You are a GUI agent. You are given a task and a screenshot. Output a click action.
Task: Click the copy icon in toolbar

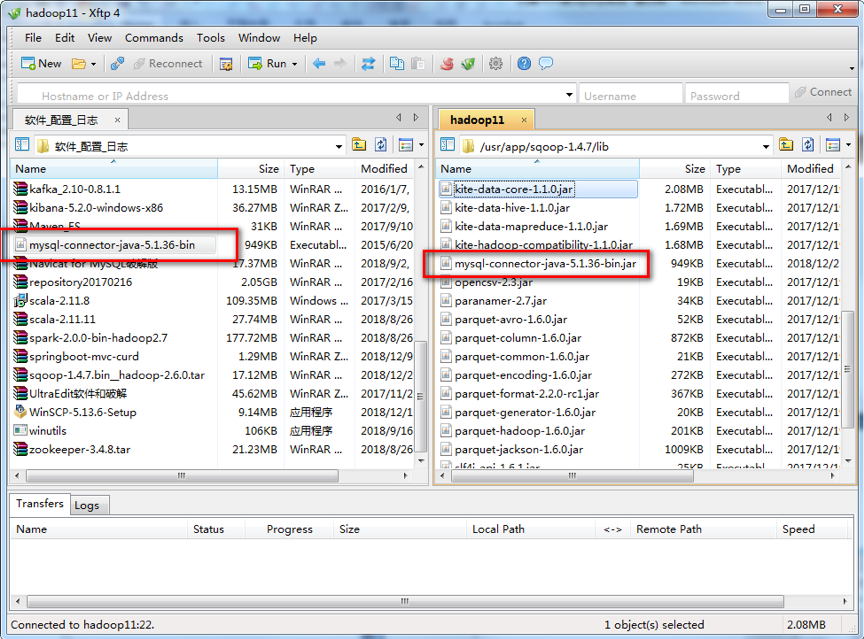[397, 63]
